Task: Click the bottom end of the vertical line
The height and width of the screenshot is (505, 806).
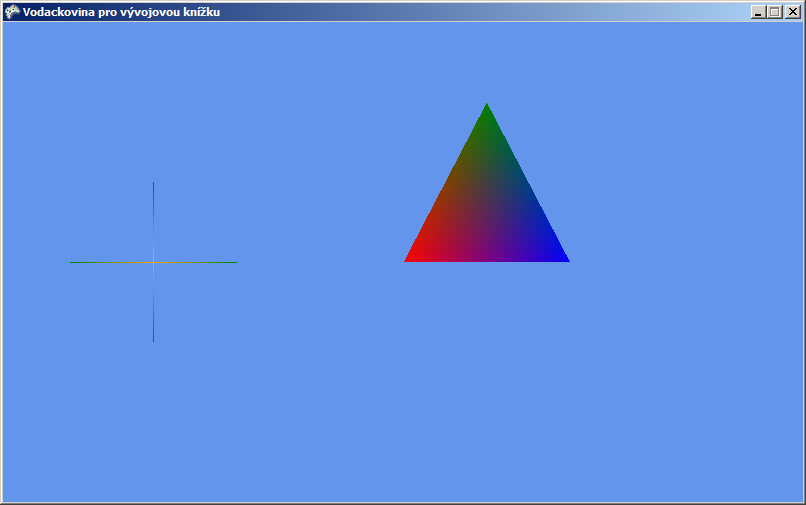Action: tap(153, 340)
